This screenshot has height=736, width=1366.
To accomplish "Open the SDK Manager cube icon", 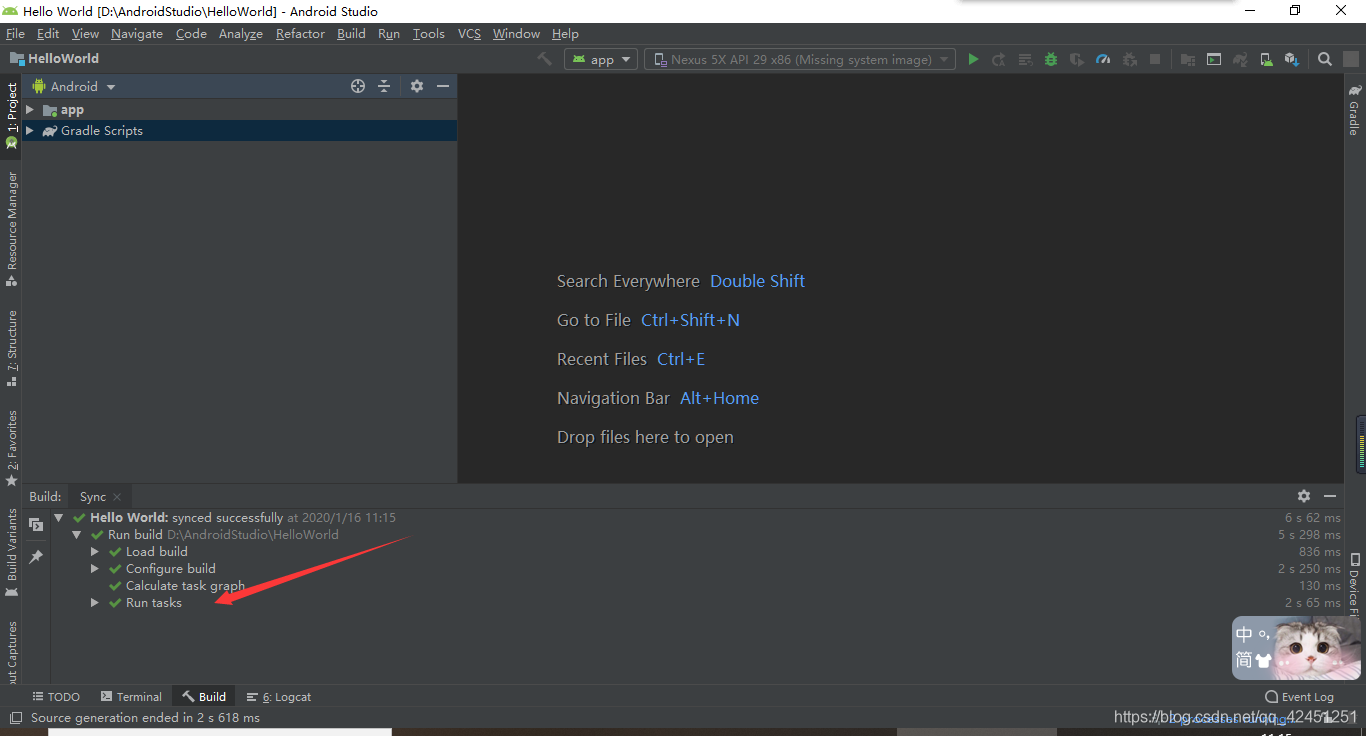I will coord(1292,59).
